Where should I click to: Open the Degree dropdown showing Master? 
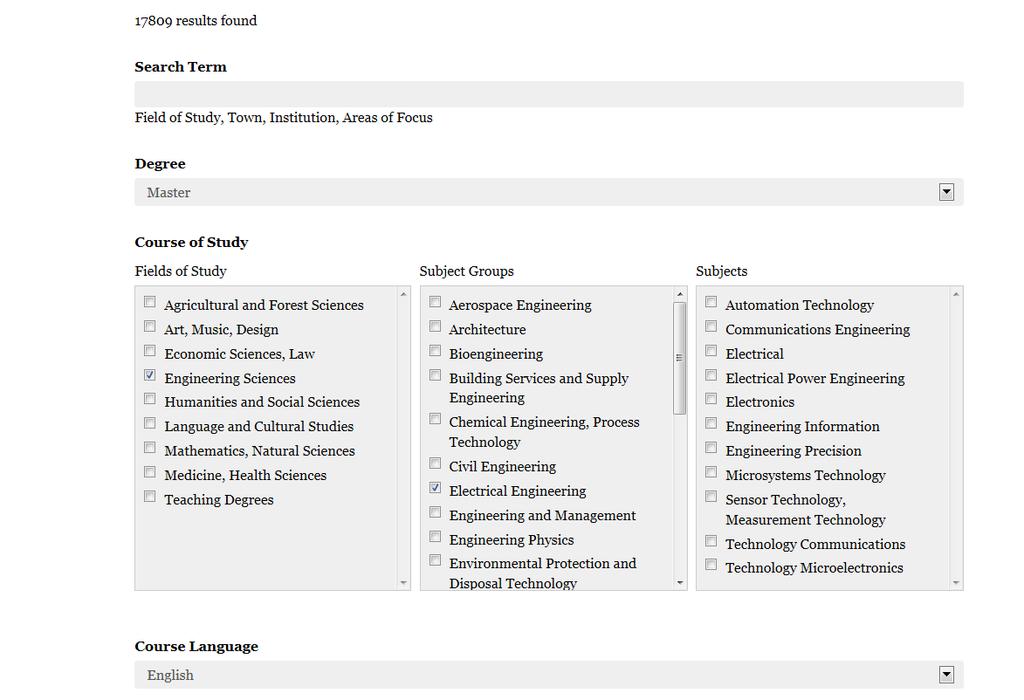[x=549, y=192]
